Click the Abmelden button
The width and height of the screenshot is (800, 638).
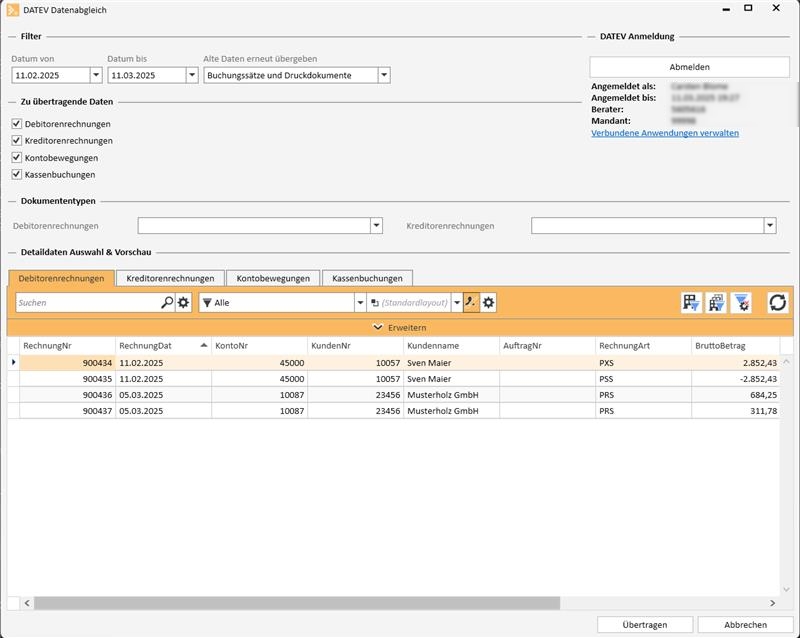point(689,67)
